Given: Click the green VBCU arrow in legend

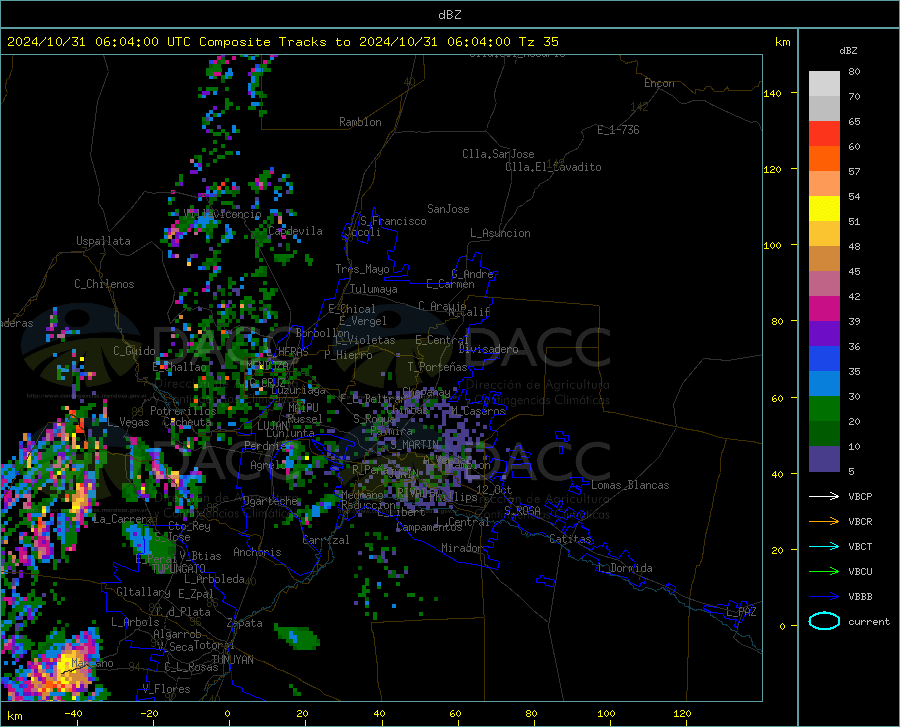Looking at the screenshot, I should click(824, 572).
